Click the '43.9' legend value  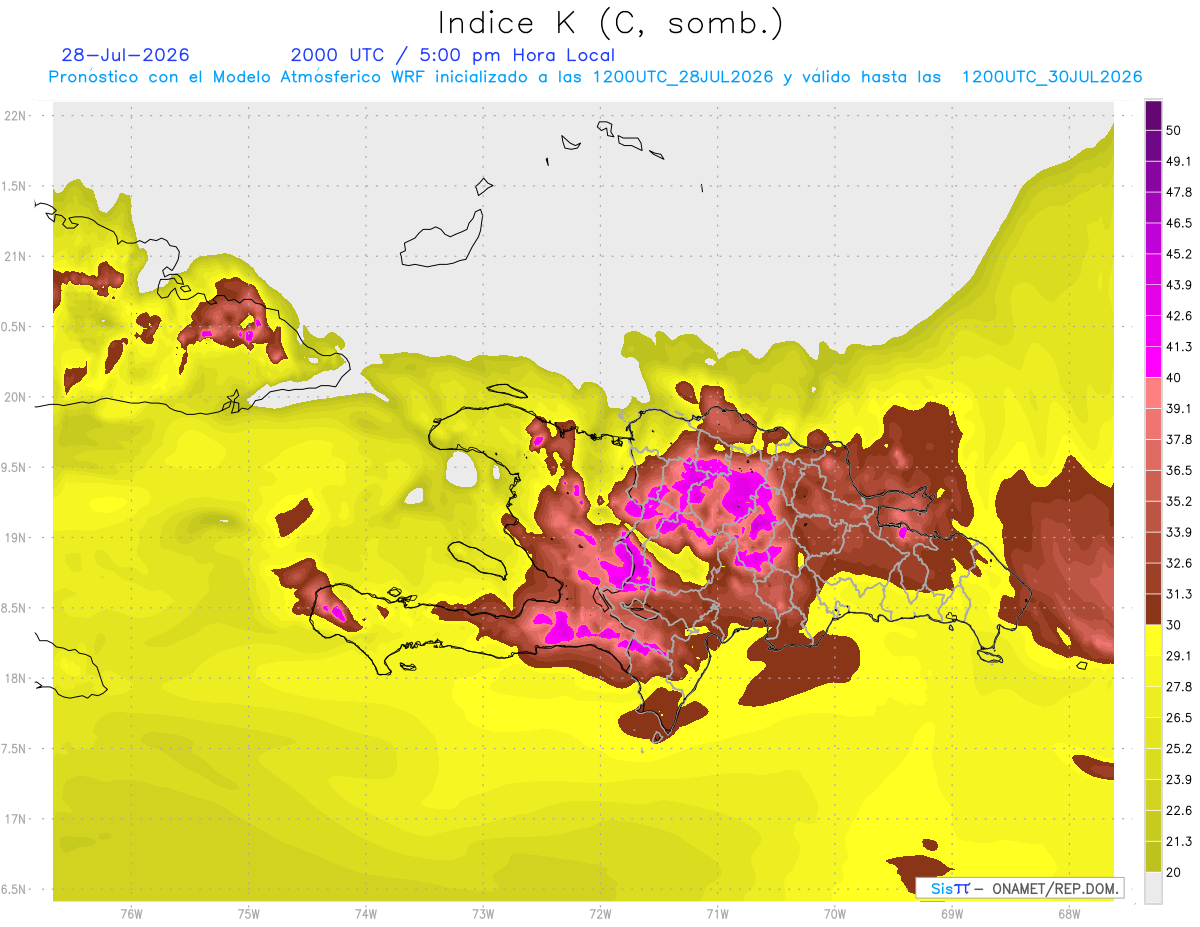click(1179, 285)
